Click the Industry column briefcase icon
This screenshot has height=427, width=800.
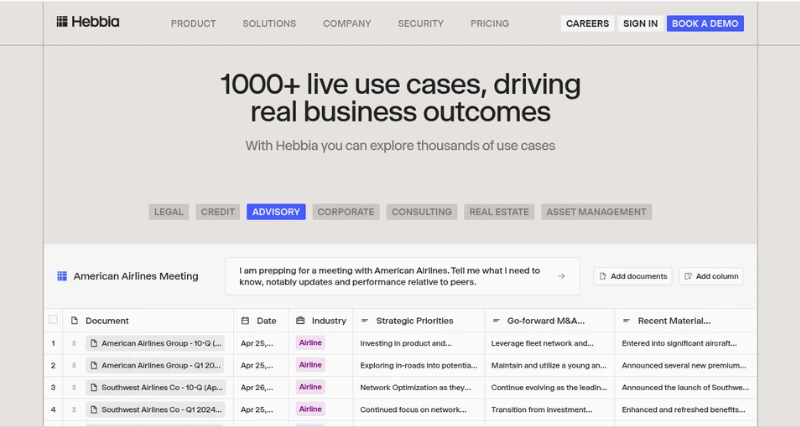coord(300,321)
